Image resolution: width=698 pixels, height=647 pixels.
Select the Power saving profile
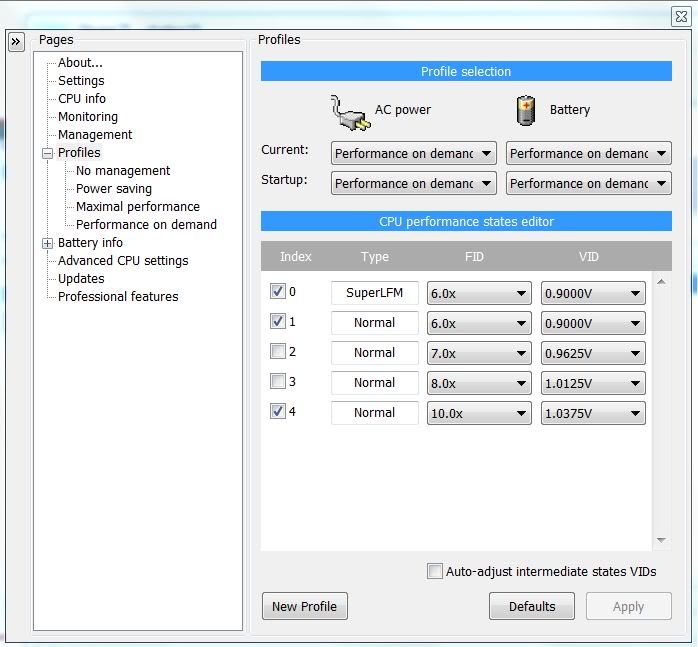(114, 189)
